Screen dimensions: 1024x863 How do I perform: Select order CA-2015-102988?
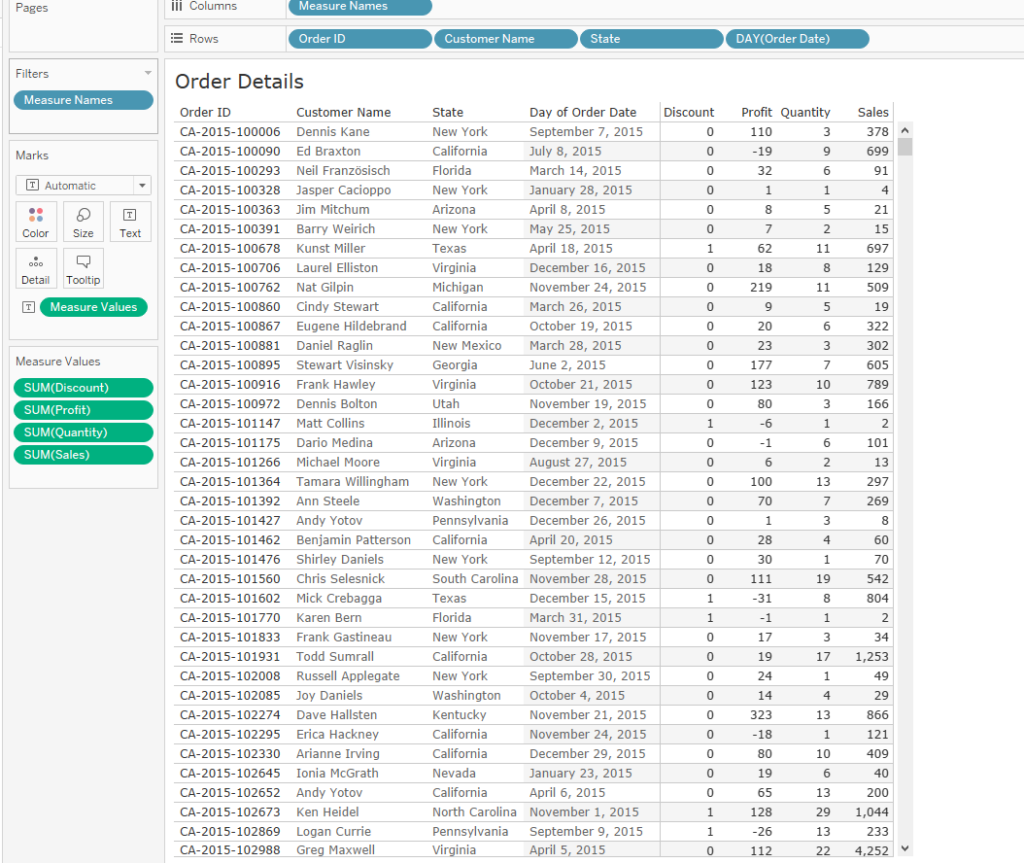(x=230, y=850)
